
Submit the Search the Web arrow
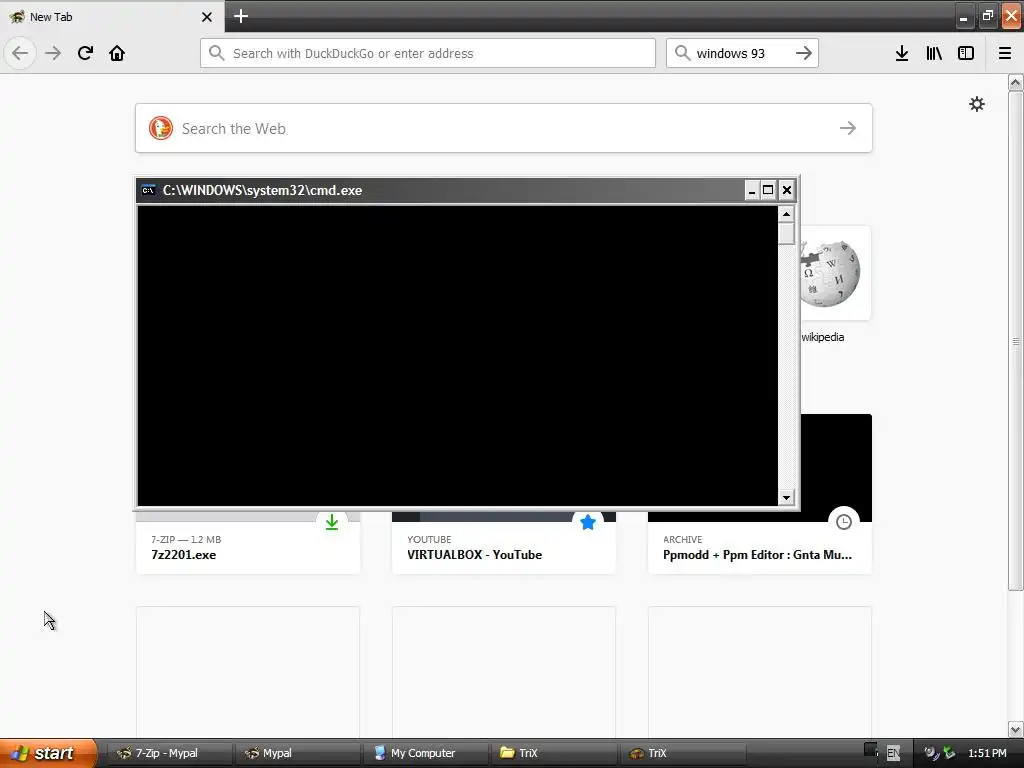[848, 128]
